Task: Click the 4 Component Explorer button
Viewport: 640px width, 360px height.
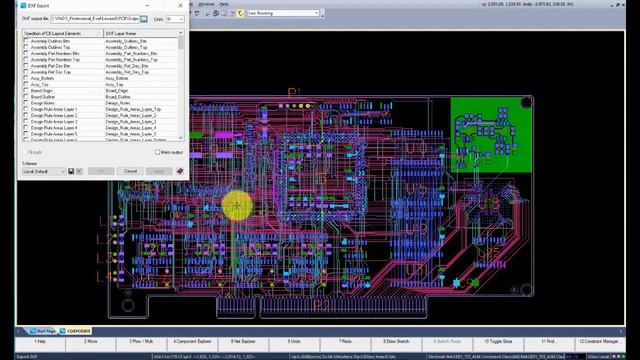Action: [192, 344]
